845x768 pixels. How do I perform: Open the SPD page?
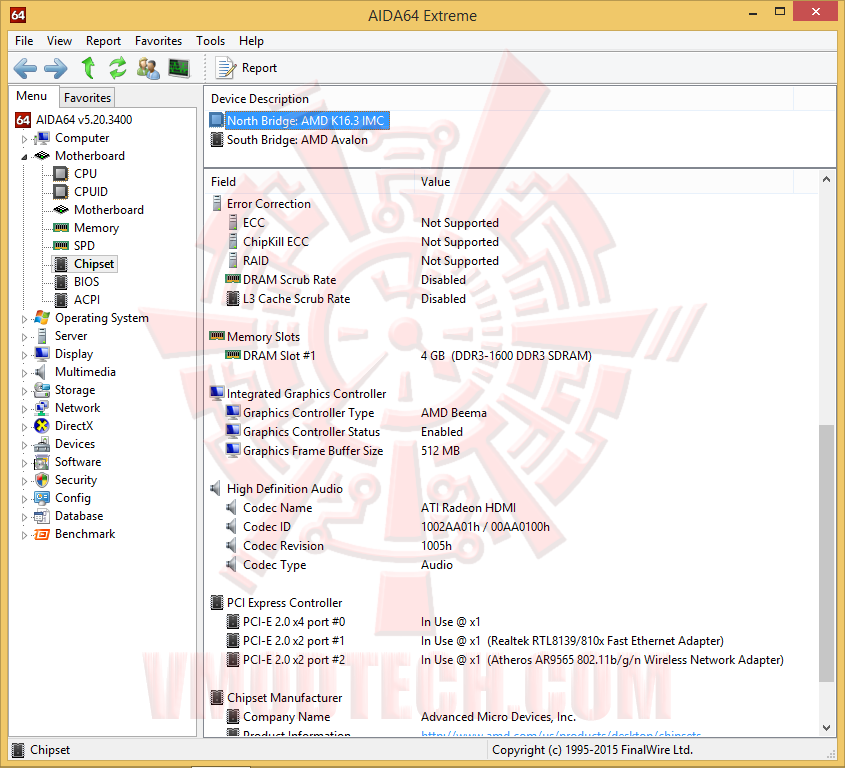tap(84, 246)
